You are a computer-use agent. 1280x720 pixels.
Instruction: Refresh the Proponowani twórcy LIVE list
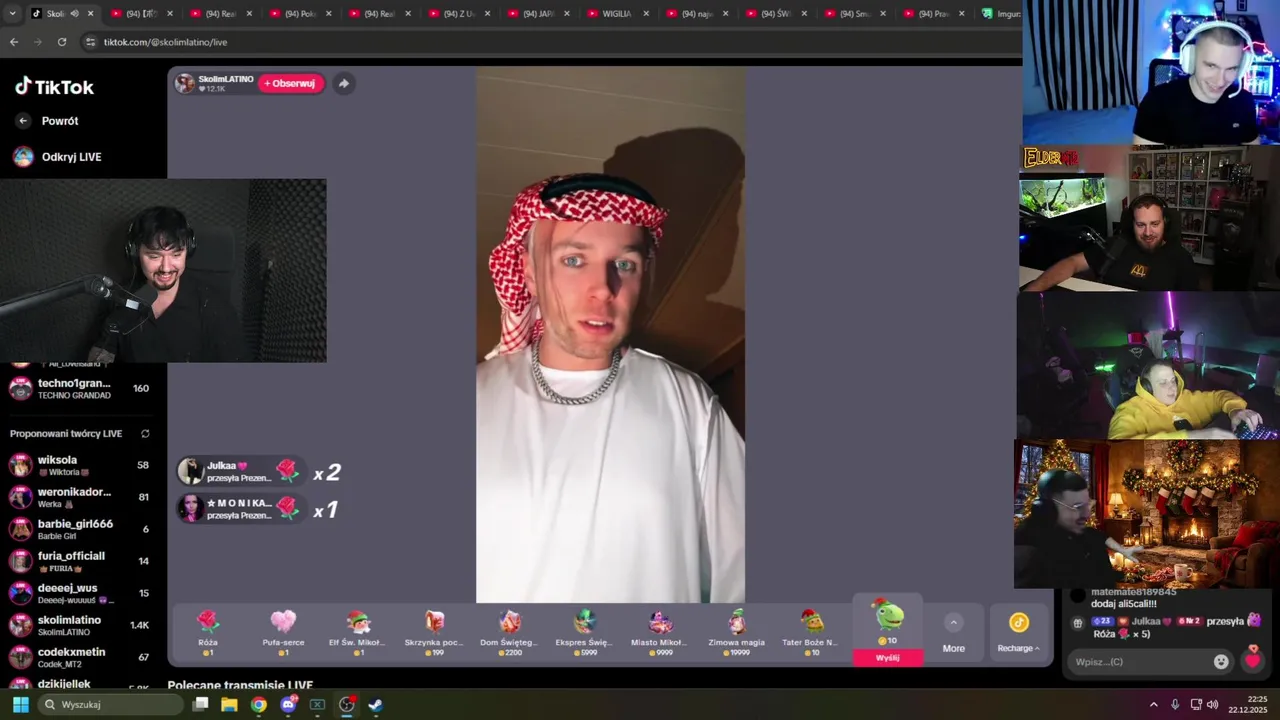click(x=145, y=434)
